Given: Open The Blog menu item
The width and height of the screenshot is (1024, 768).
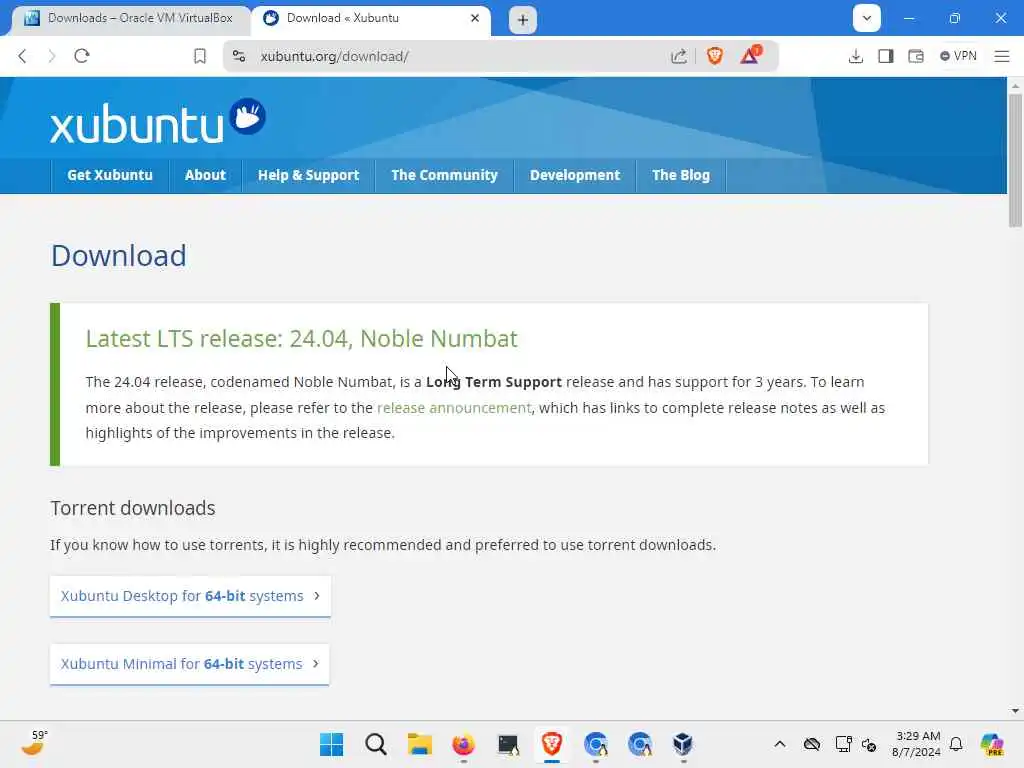Looking at the screenshot, I should 680,175.
